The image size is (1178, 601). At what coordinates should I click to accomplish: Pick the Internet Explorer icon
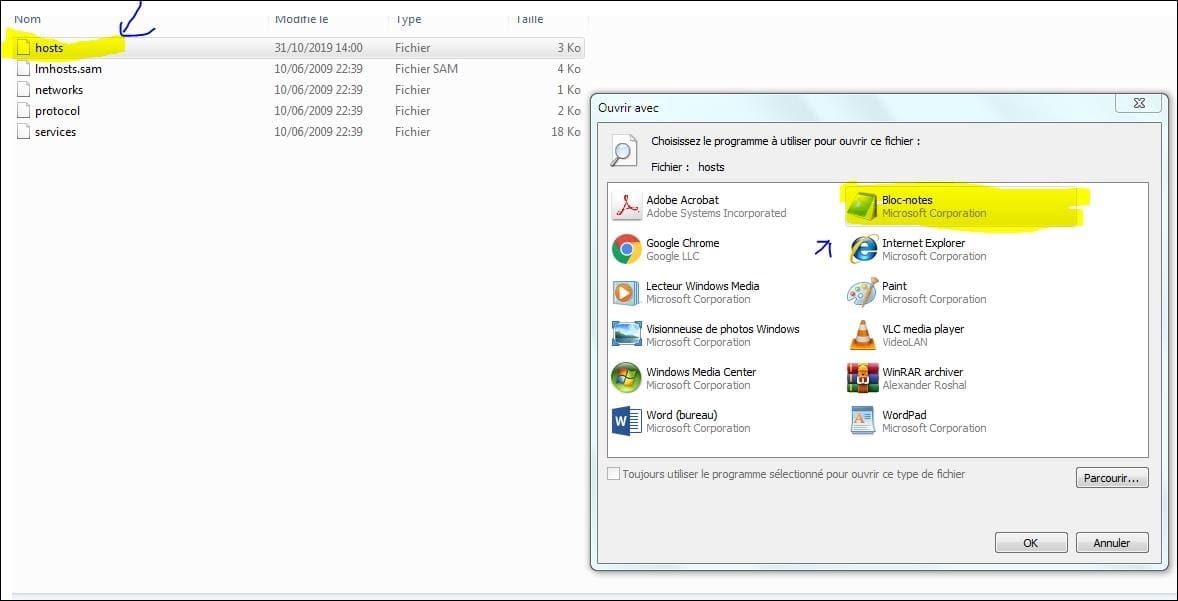click(862, 249)
